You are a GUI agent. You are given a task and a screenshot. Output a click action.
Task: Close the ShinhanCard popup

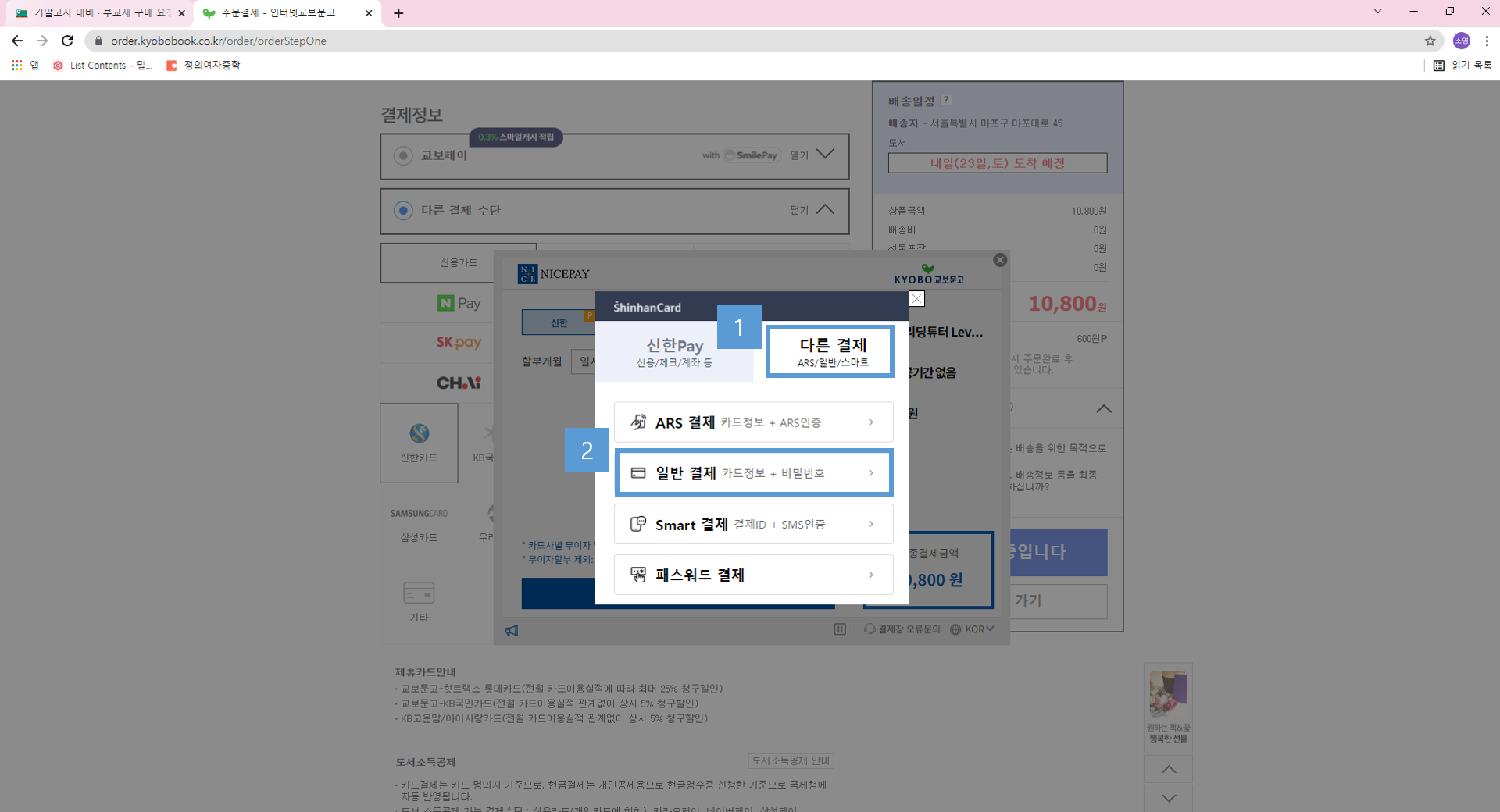[x=916, y=299]
